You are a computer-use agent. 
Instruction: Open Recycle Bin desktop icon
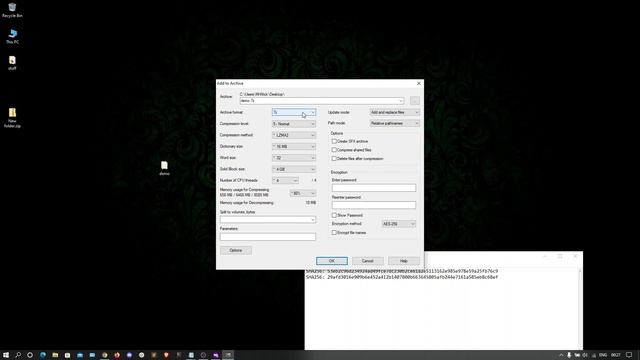[12, 10]
